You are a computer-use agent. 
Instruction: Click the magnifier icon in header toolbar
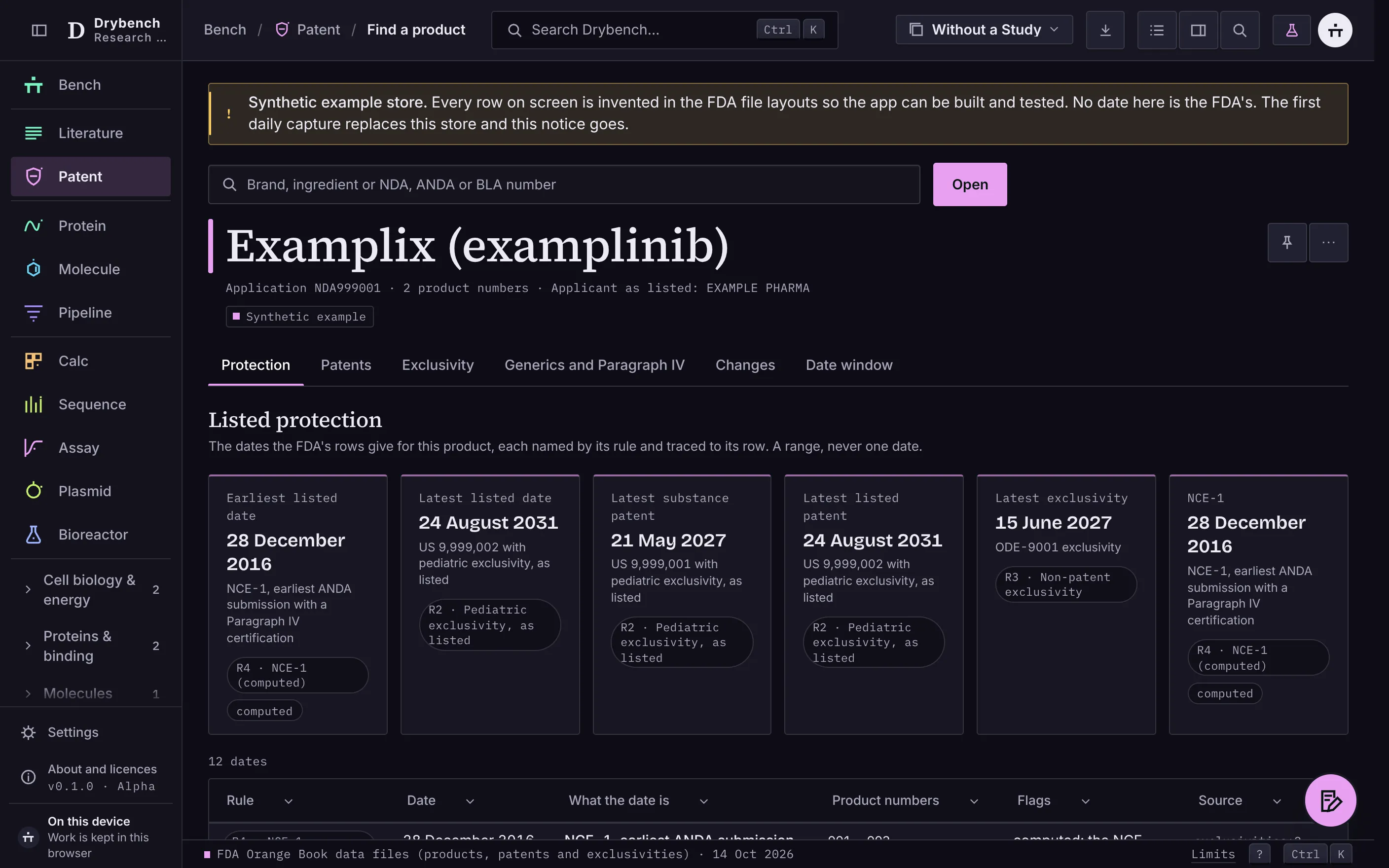pos(1239,30)
